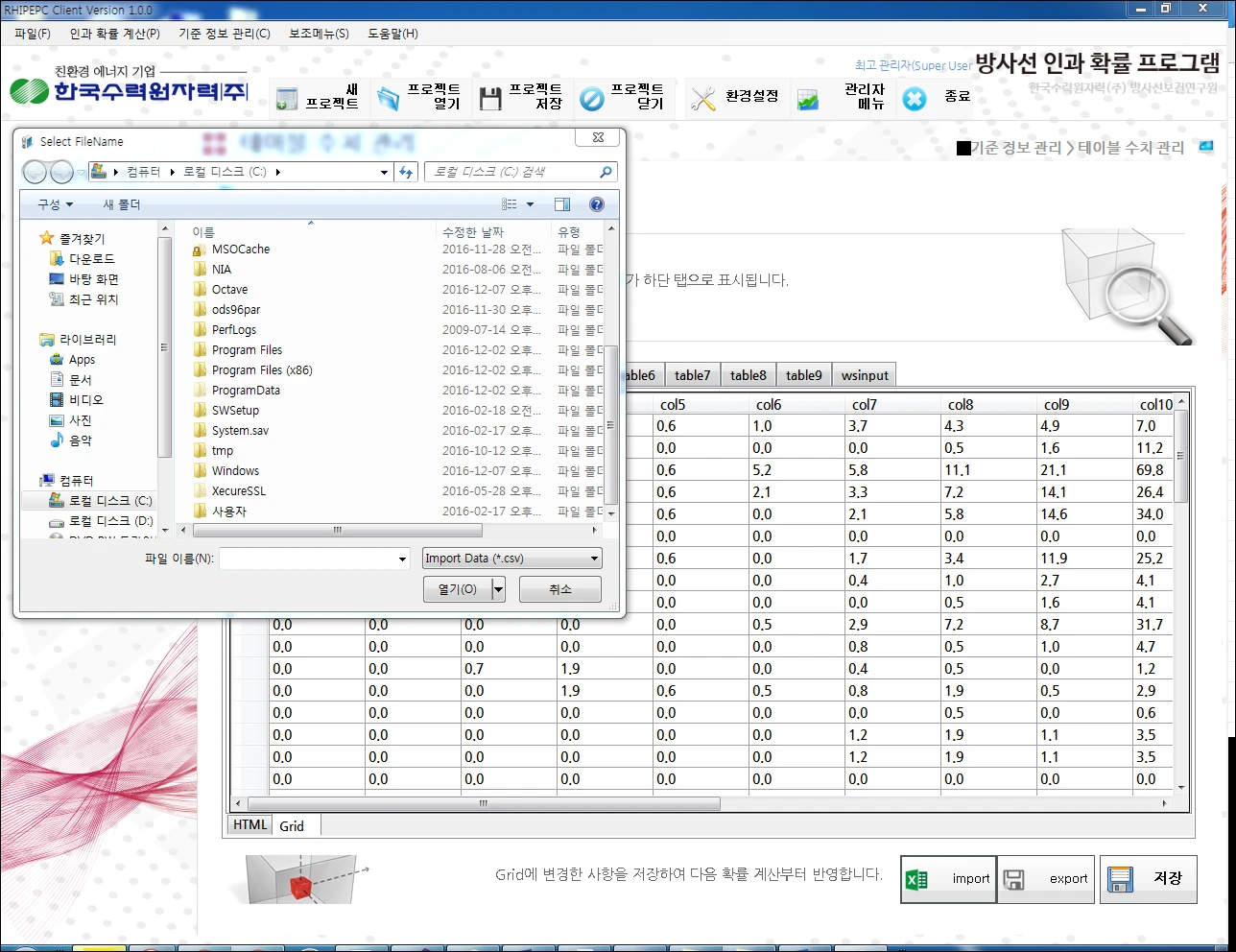Open the 음악 music library
The image size is (1236, 952).
71,440
